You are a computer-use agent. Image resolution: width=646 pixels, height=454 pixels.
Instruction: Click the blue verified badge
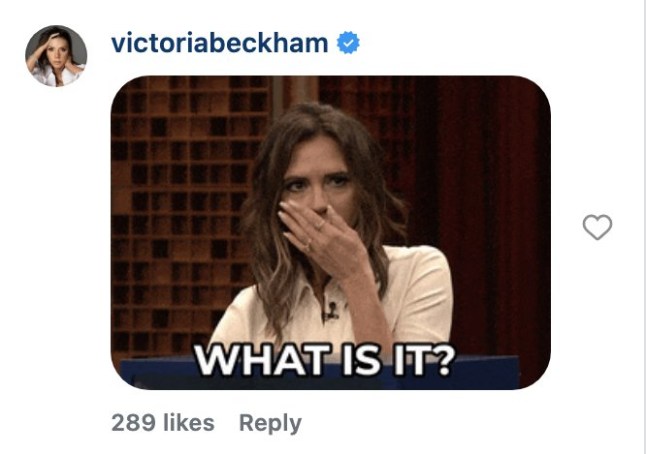click(x=348, y=42)
